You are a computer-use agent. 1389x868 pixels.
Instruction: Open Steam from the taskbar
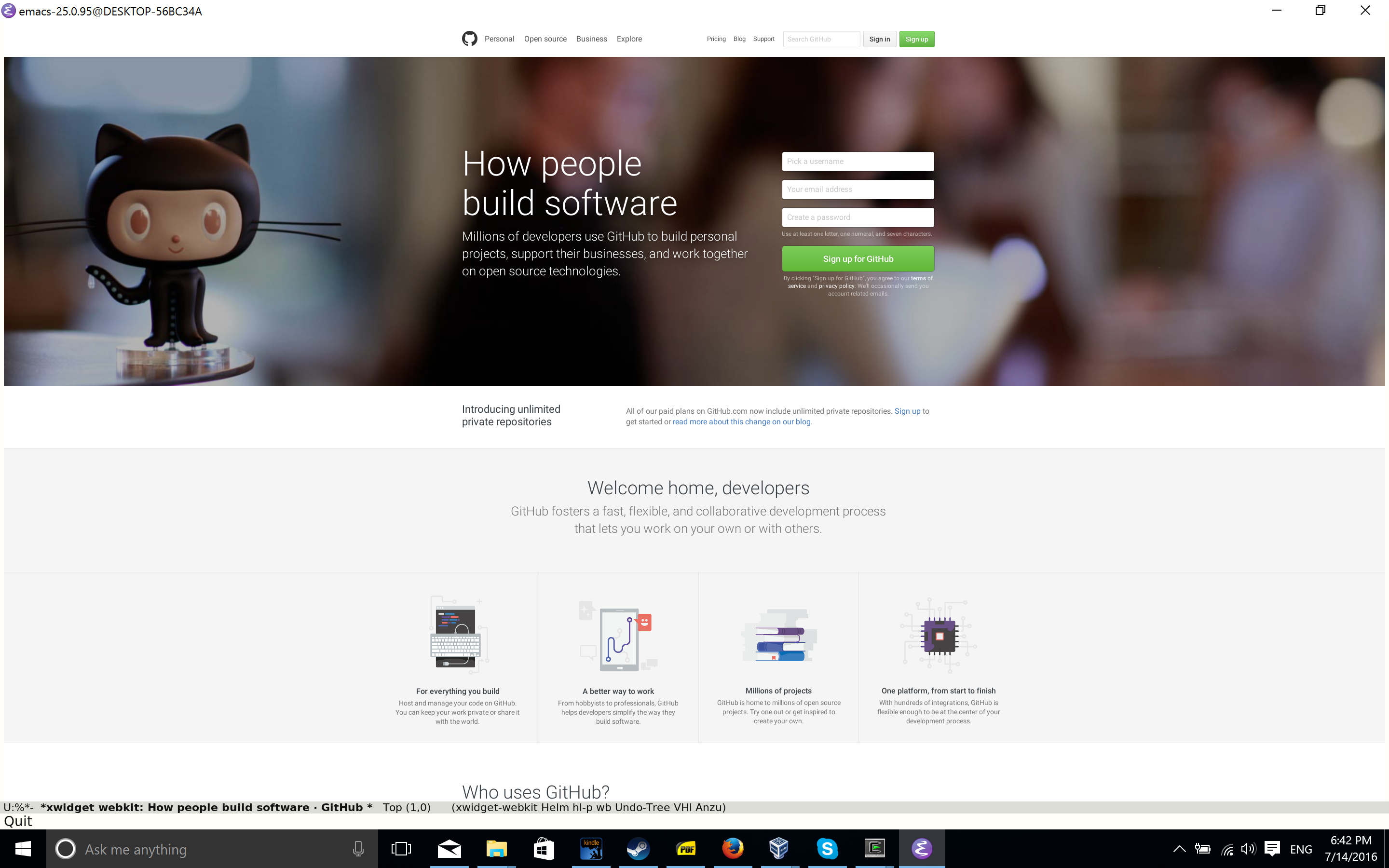pos(638,849)
